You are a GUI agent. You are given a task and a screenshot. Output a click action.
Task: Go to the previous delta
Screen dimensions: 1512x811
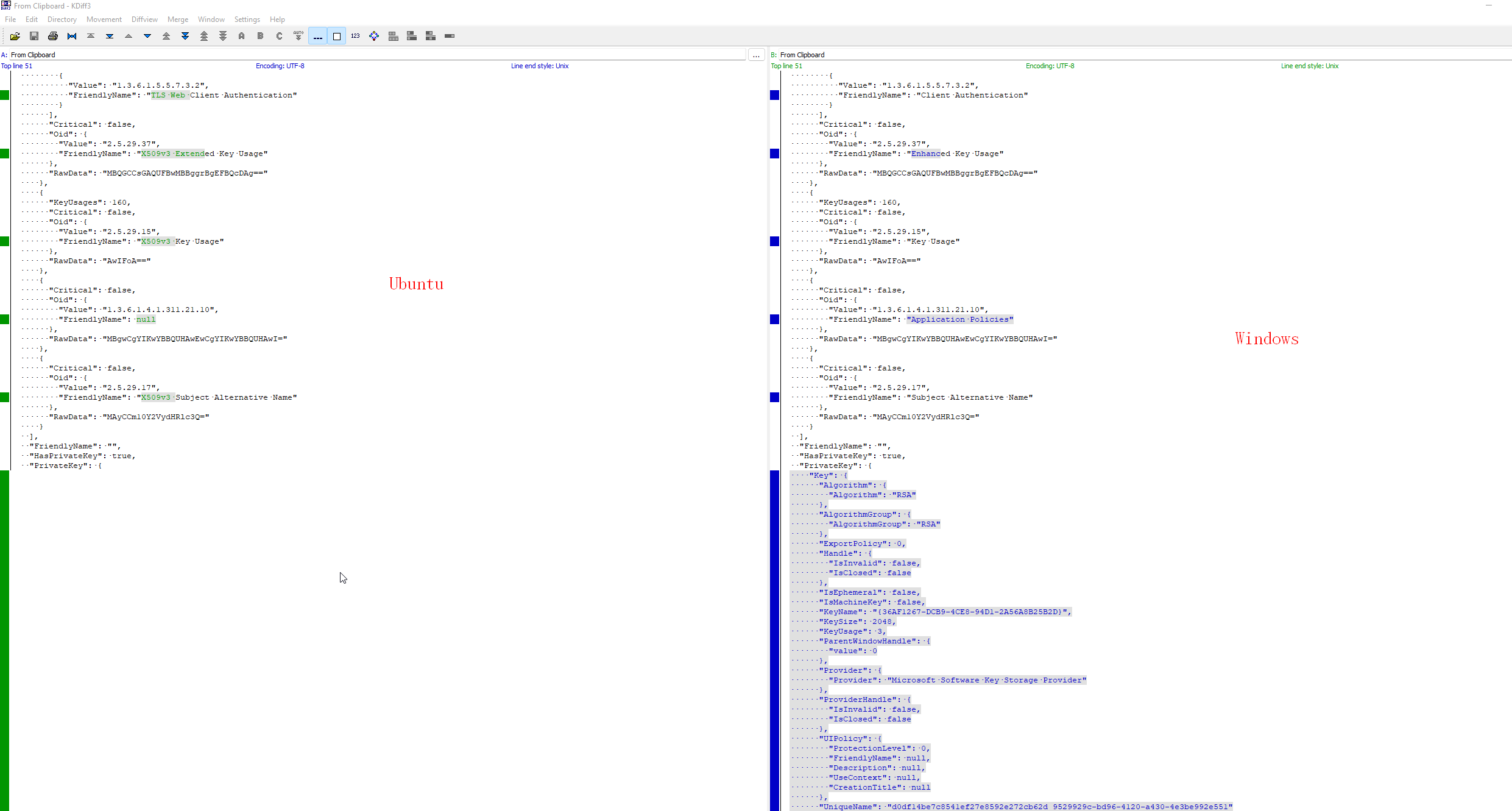[129, 36]
